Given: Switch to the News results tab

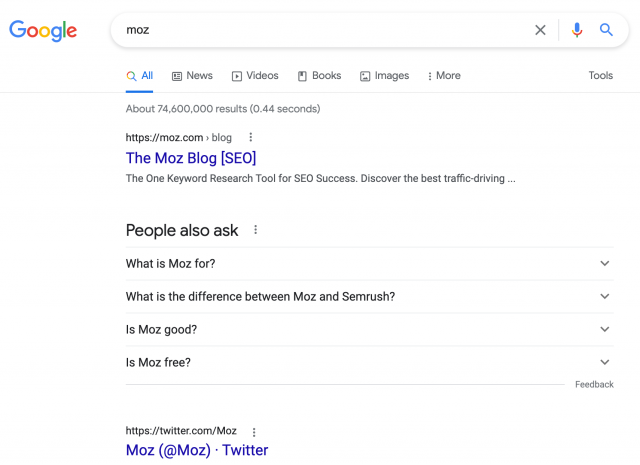Looking at the screenshot, I should 192,76.
